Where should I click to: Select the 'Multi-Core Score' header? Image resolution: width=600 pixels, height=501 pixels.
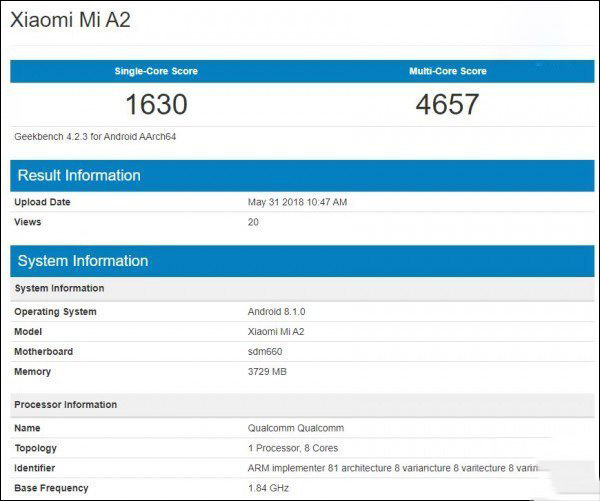(448, 71)
